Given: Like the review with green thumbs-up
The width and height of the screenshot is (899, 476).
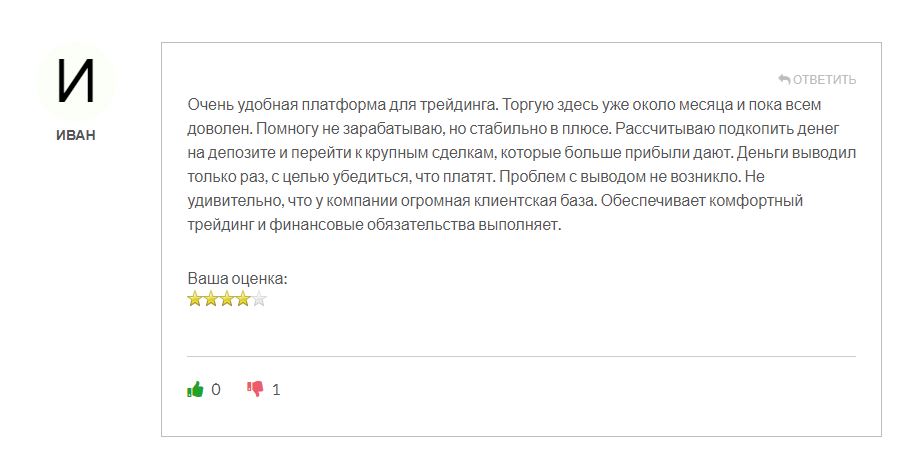Looking at the screenshot, I should [196, 389].
